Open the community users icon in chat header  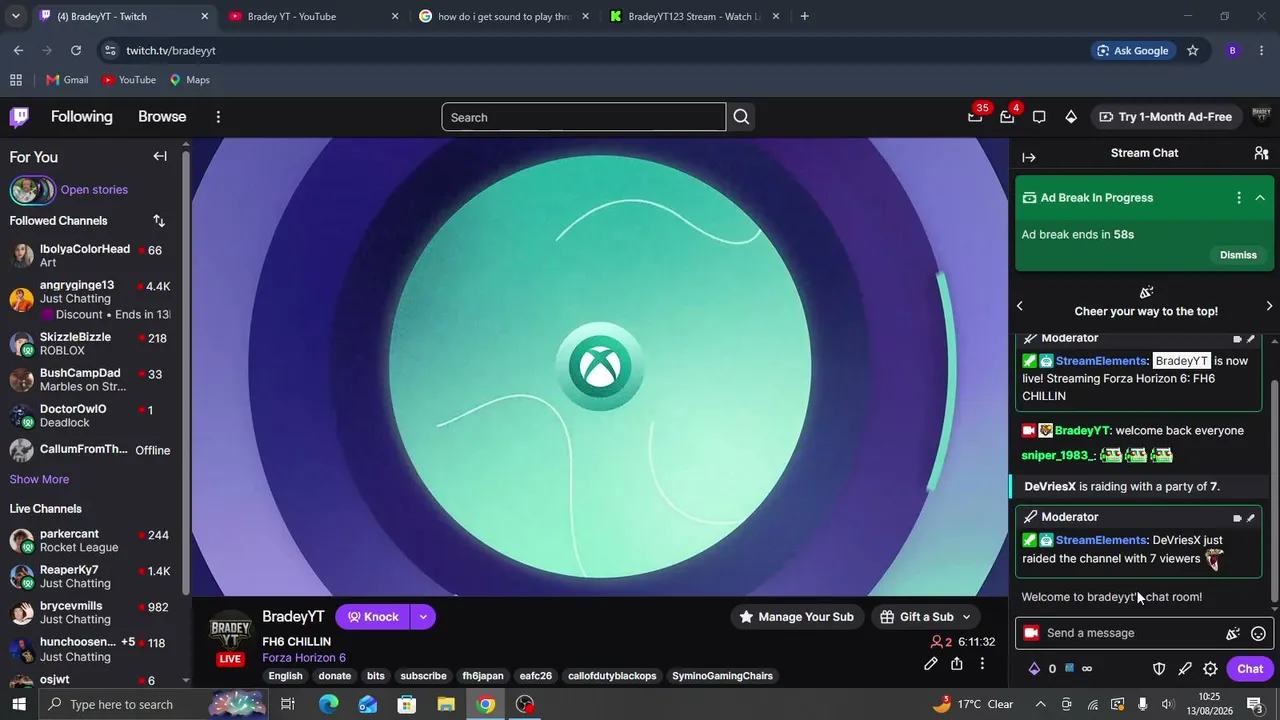click(1261, 153)
